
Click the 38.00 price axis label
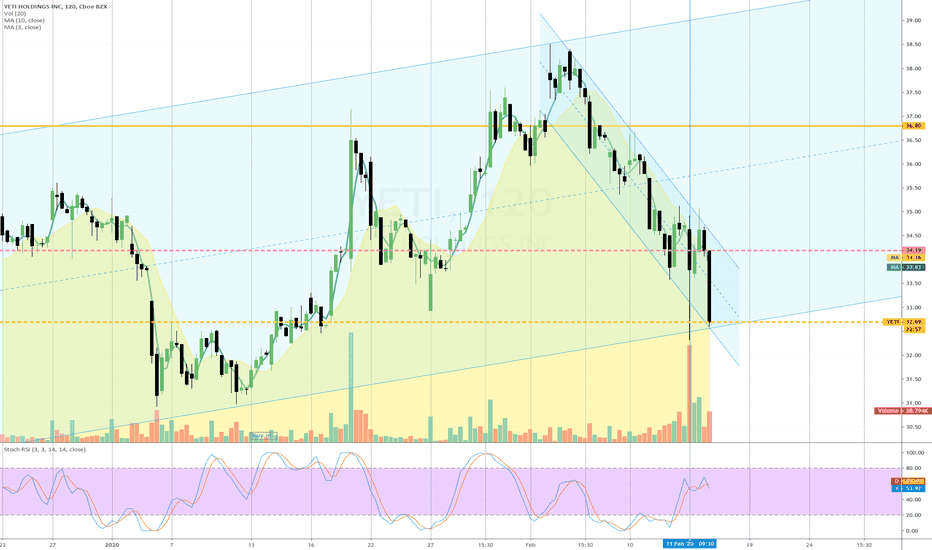tap(913, 68)
